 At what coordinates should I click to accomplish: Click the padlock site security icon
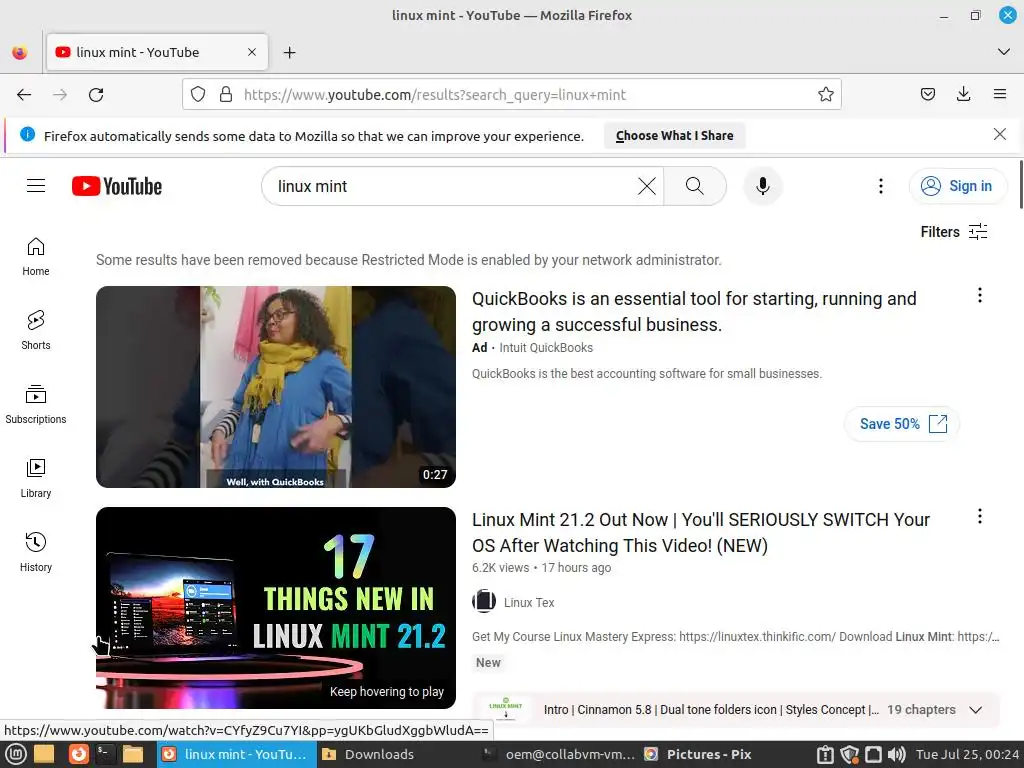pos(226,95)
